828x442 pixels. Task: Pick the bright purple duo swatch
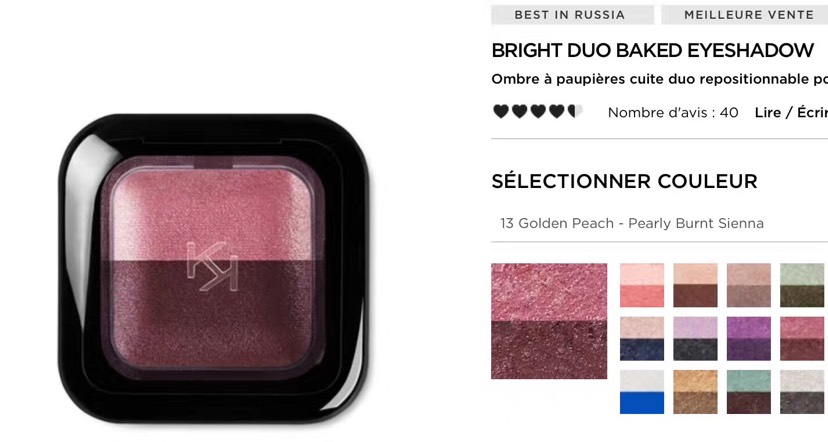pyautogui.click(x=748, y=338)
